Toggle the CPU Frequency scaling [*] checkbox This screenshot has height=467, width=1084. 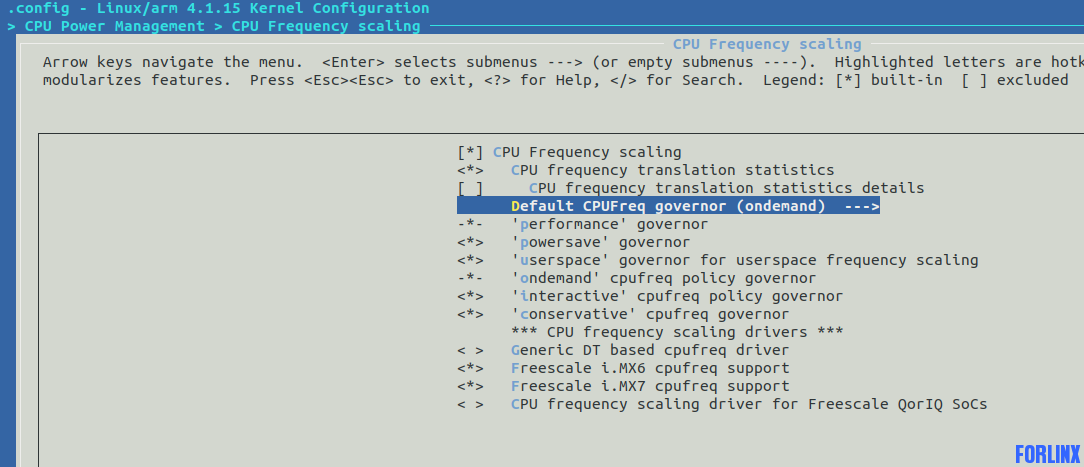coord(470,152)
